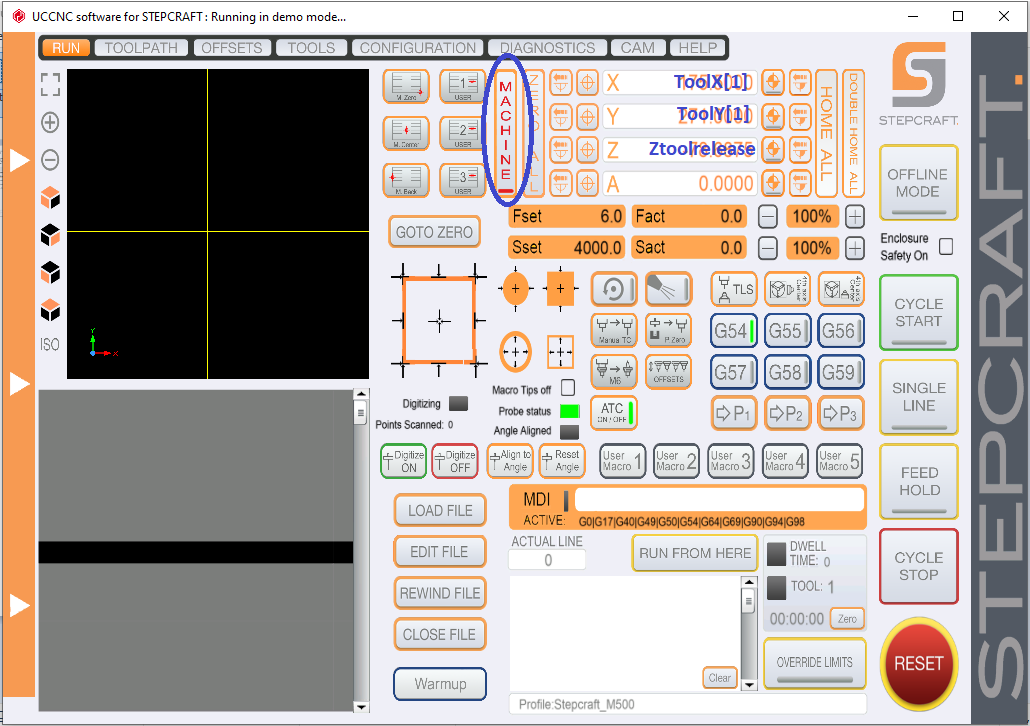Click the fullscreen viewport icon

click(x=50, y=85)
